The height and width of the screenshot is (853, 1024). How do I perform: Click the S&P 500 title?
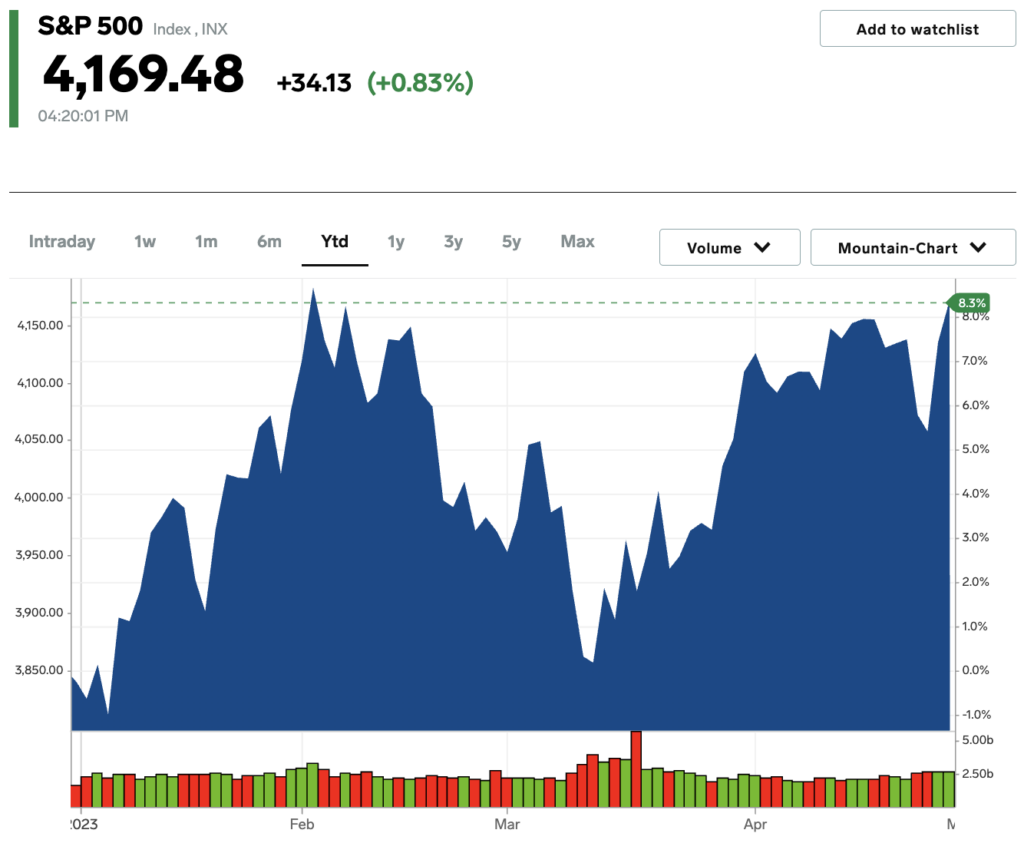point(90,26)
